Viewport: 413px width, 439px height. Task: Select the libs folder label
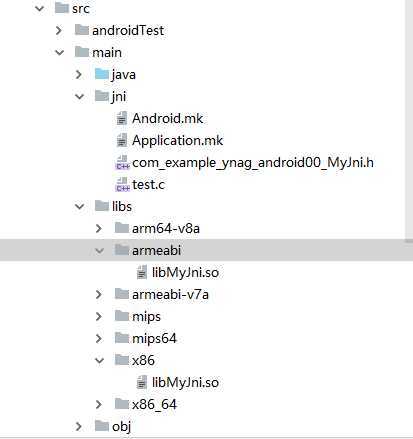point(122,206)
